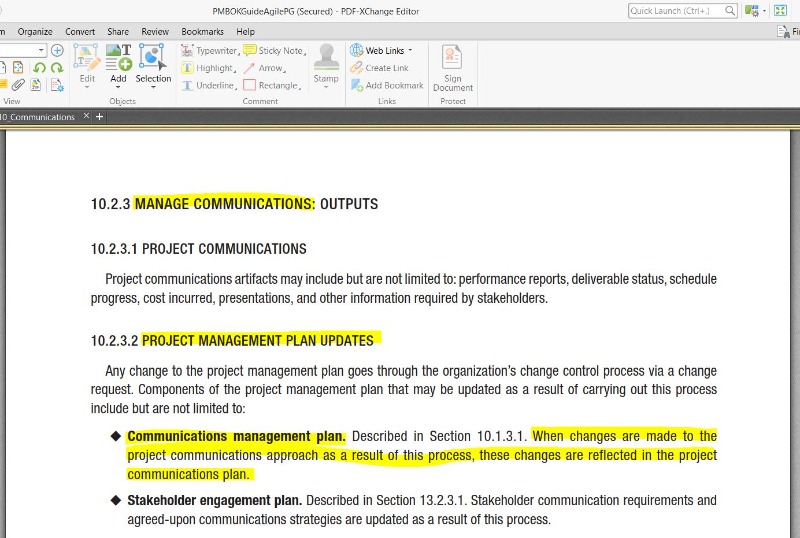Click the image page icon beside paperclip
This screenshot has height=538, width=800.
click(36, 85)
